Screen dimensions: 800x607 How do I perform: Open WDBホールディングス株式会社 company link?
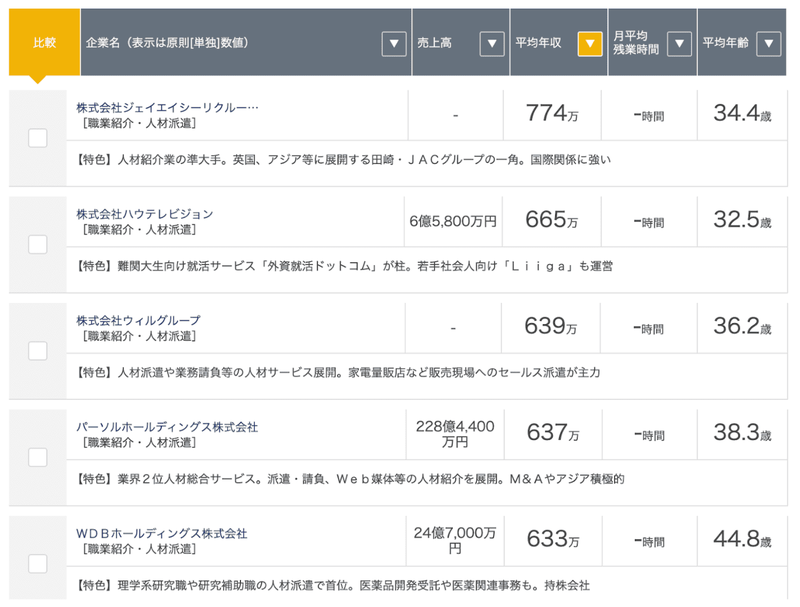pyautogui.click(x=162, y=534)
